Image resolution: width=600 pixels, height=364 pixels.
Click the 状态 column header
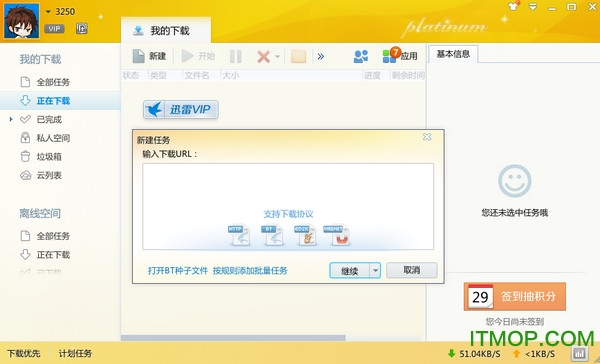pyautogui.click(x=131, y=75)
